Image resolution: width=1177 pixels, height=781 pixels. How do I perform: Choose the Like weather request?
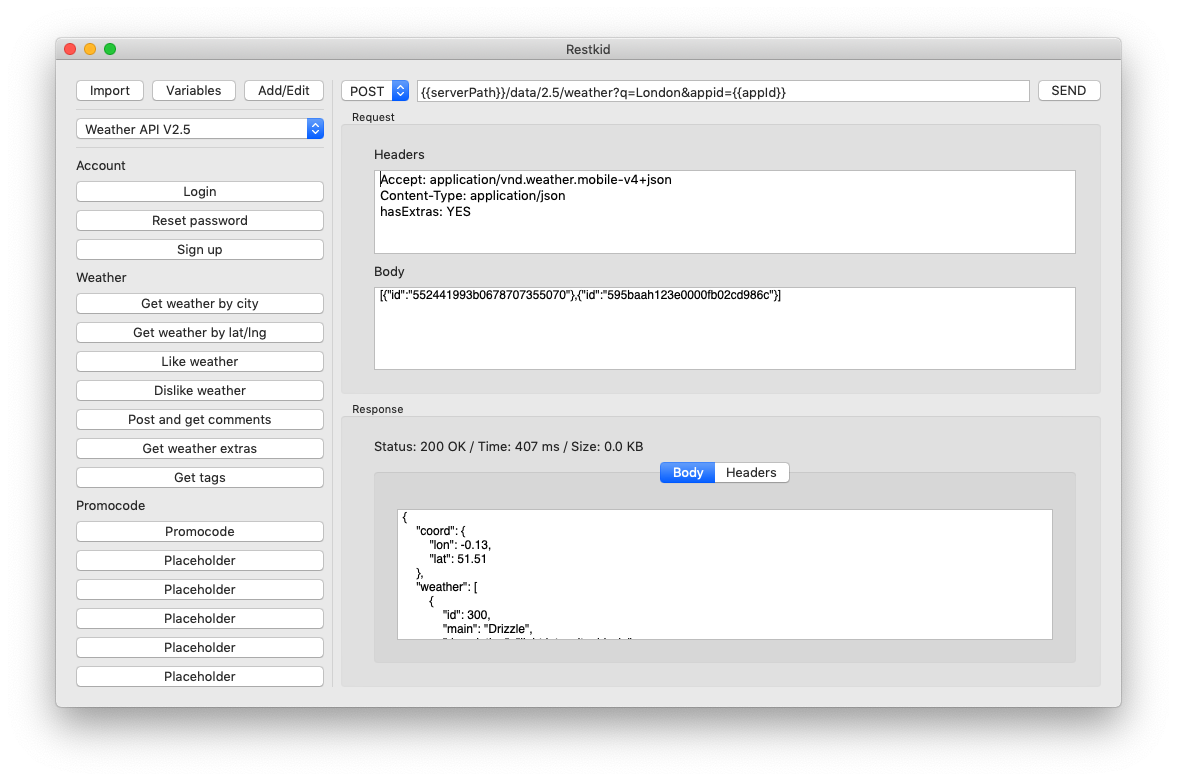pos(200,361)
